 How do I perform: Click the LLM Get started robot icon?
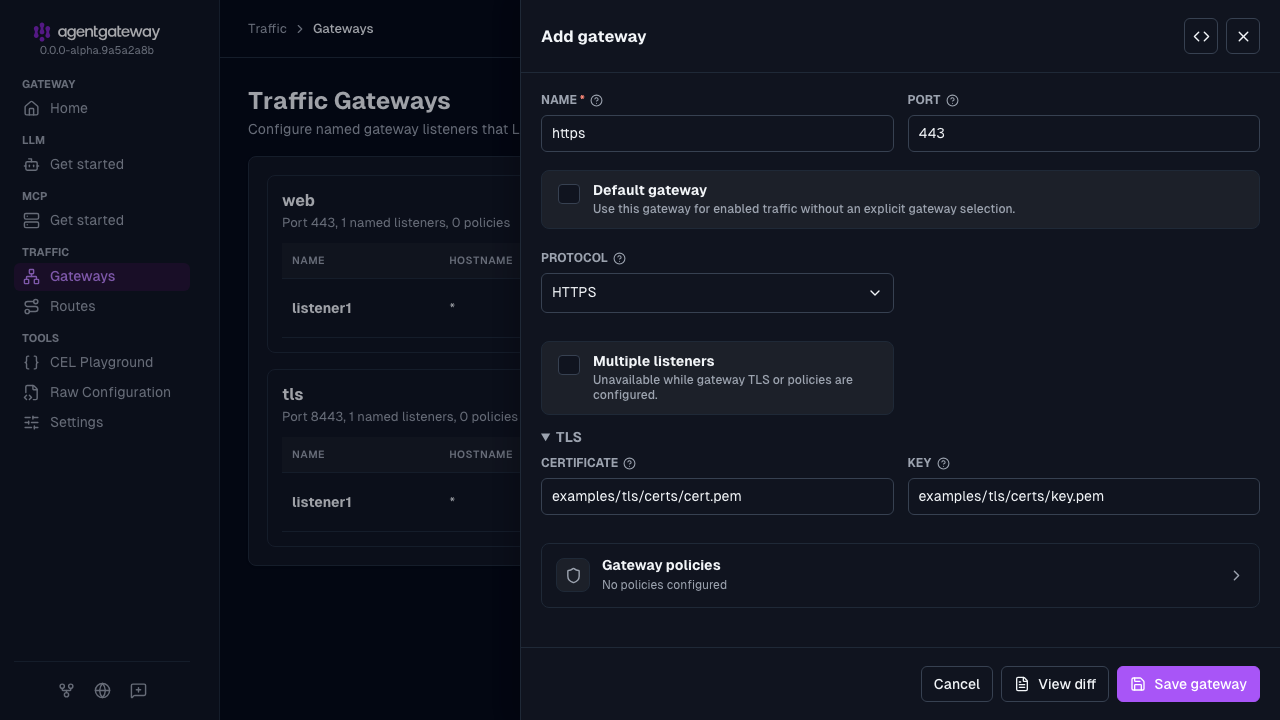pyautogui.click(x=32, y=164)
